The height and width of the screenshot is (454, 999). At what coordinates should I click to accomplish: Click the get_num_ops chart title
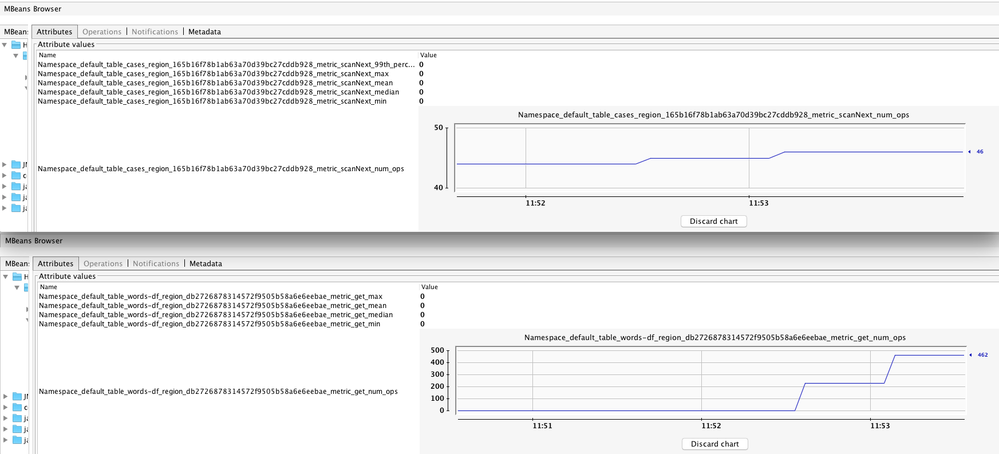point(715,337)
